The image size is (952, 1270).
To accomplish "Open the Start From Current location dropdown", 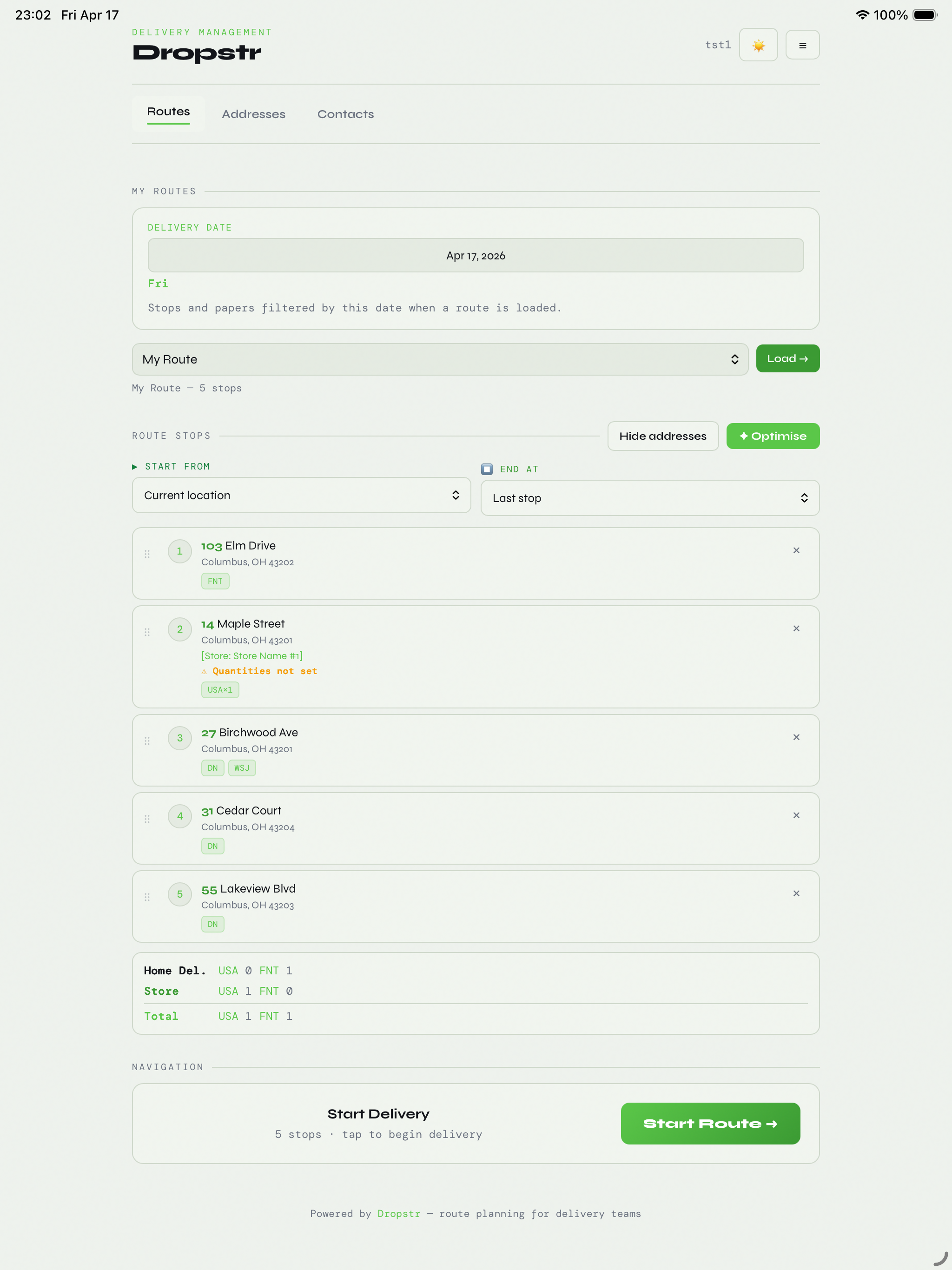I will coord(301,495).
